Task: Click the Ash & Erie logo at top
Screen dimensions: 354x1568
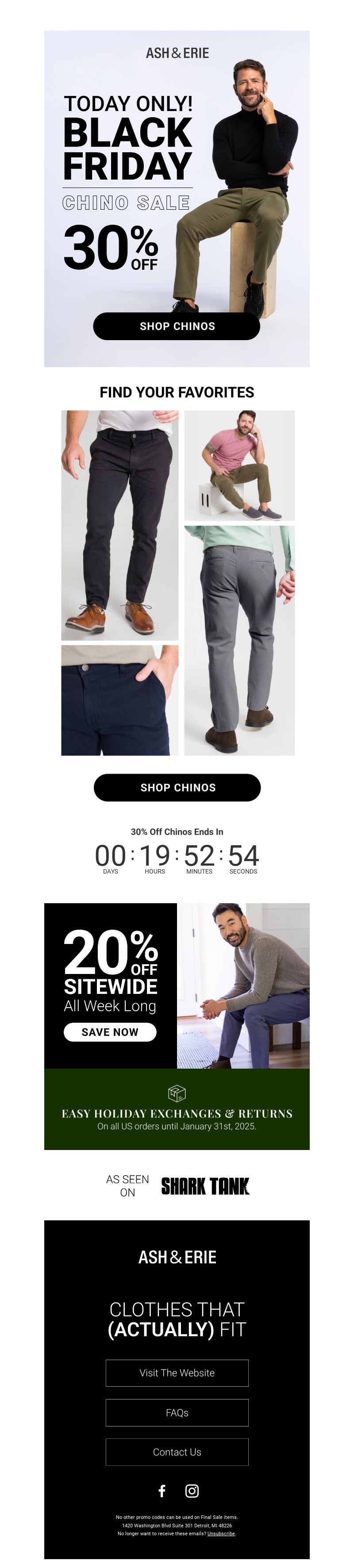Action: 177,54
